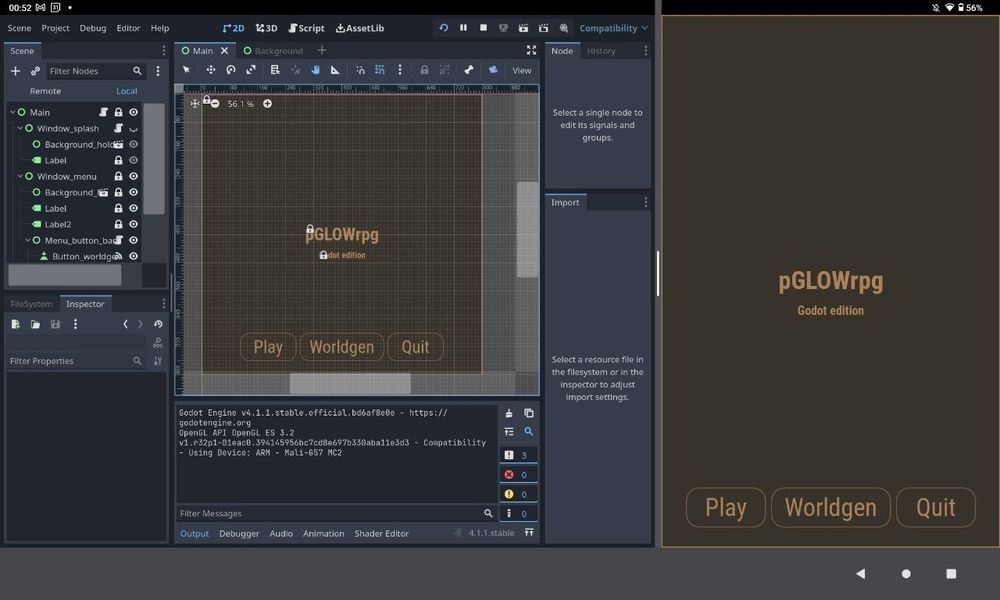The height and width of the screenshot is (600, 1000).
Task: Toggle visibility of Window_menu node
Action: [133, 176]
